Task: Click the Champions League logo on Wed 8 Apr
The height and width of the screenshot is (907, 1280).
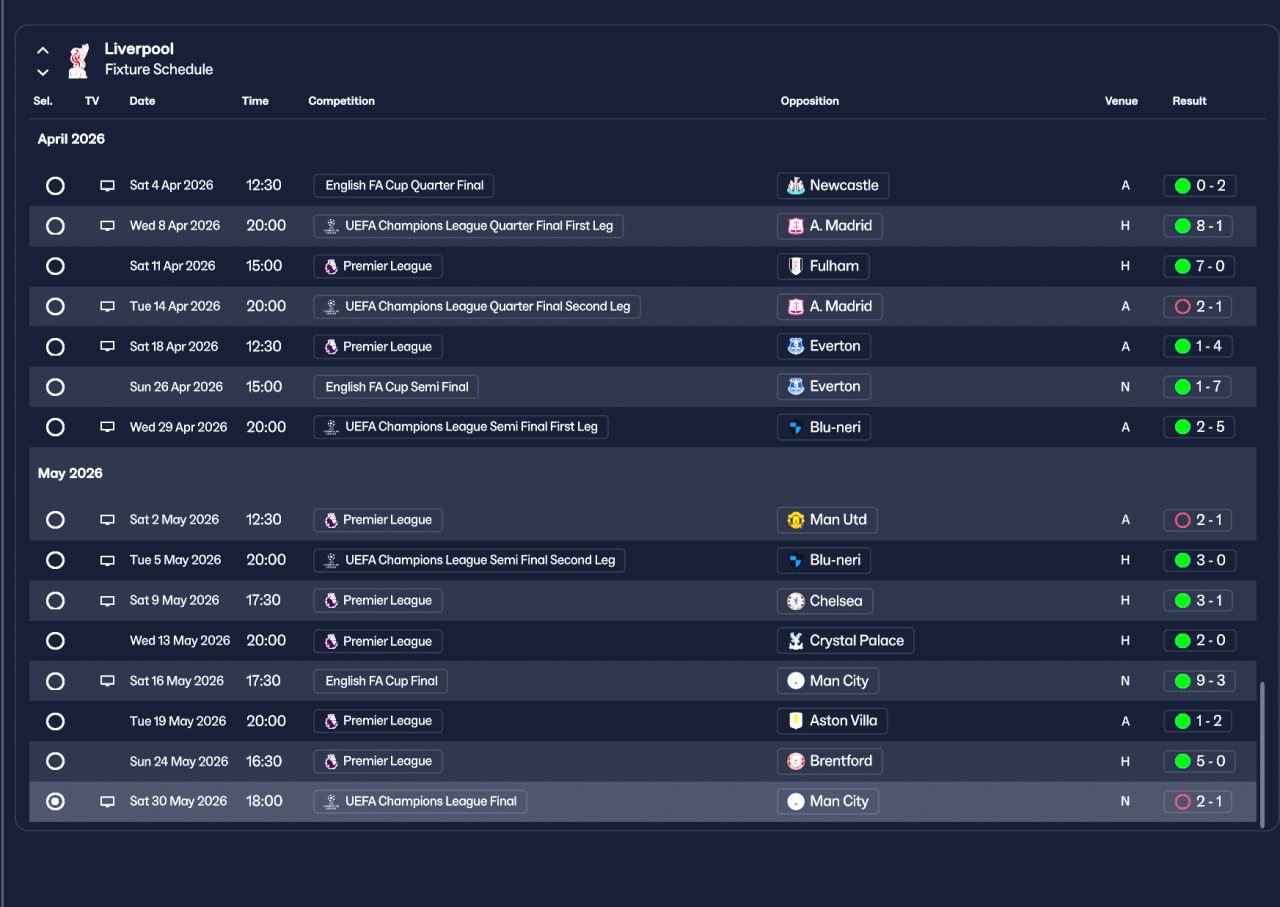Action: tap(331, 226)
